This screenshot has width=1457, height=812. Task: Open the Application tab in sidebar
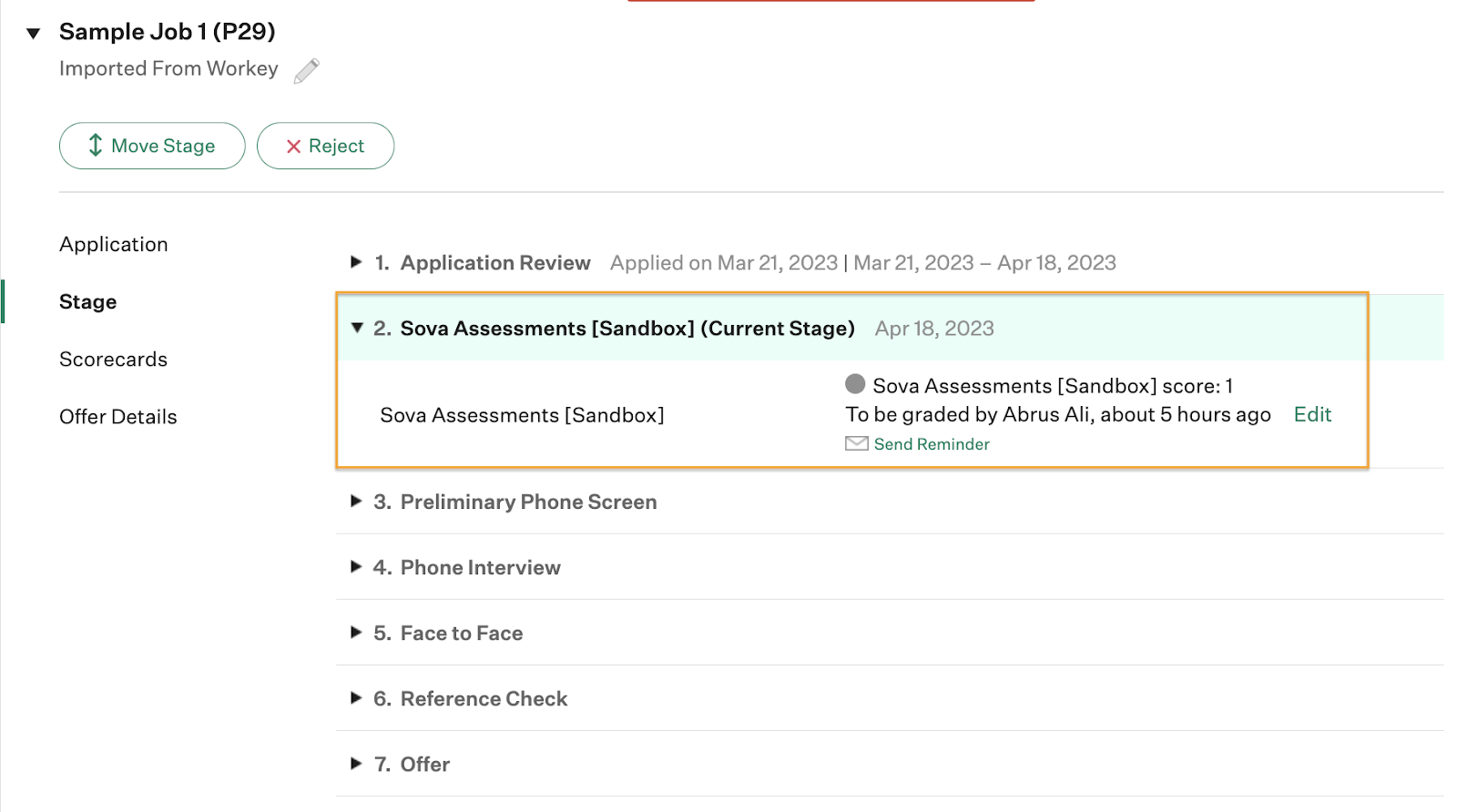coord(114,244)
